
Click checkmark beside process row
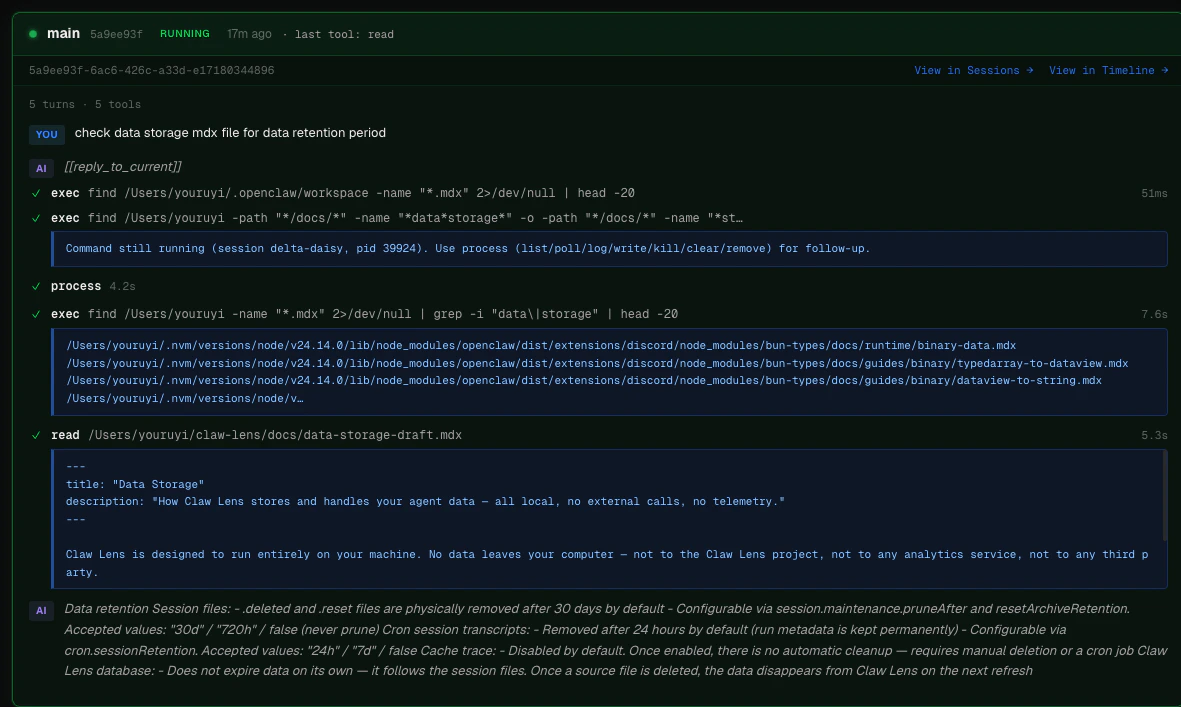point(36,286)
